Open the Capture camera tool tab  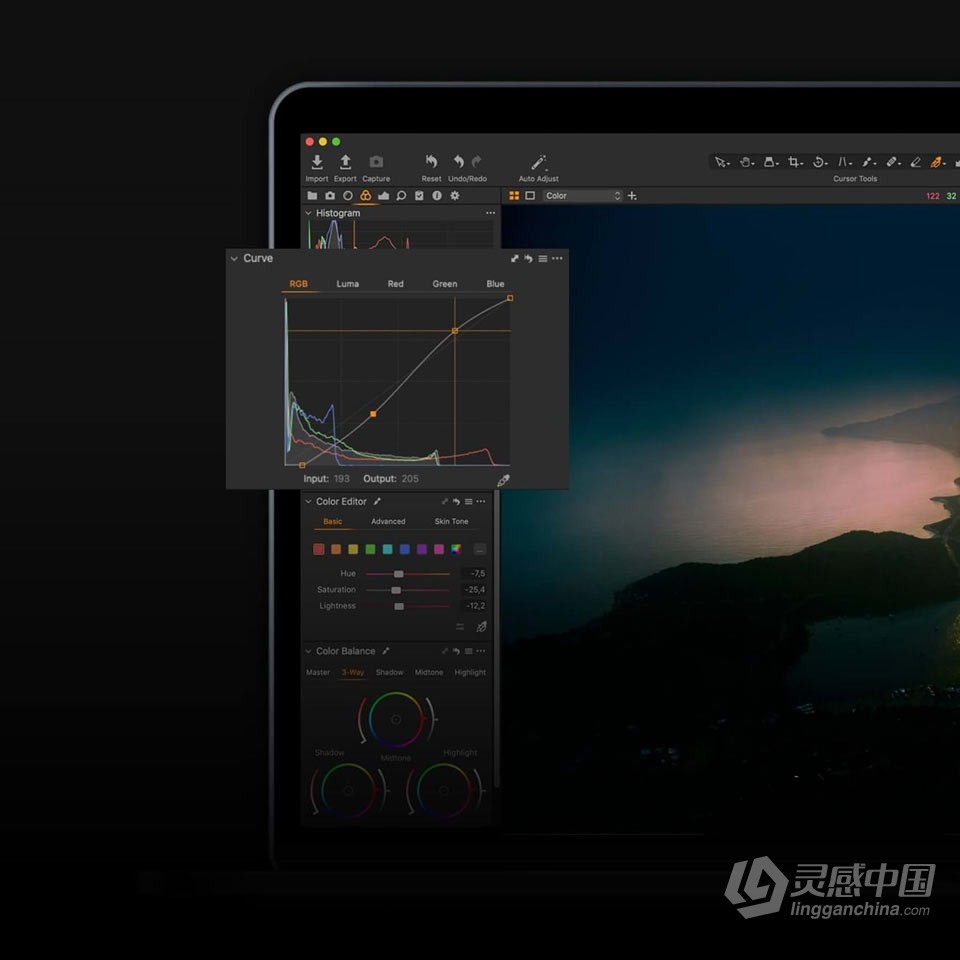[x=330, y=195]
